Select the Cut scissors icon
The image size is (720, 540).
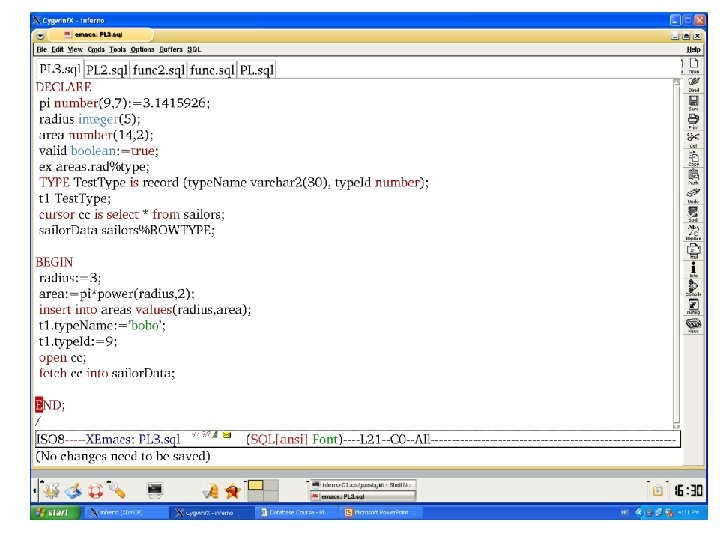click(x=693, y=139)
